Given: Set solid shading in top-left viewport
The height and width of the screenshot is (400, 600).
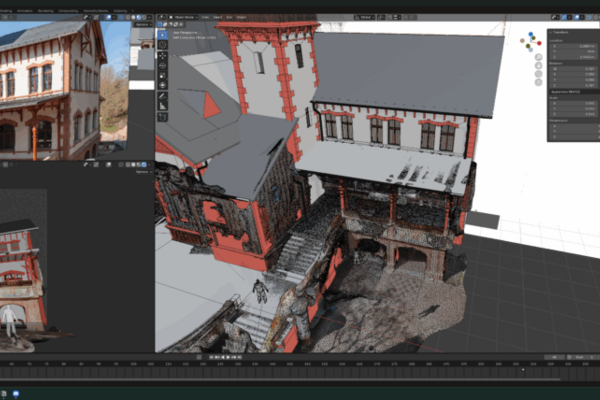Looking at the screenshot, I should [133, 18].
